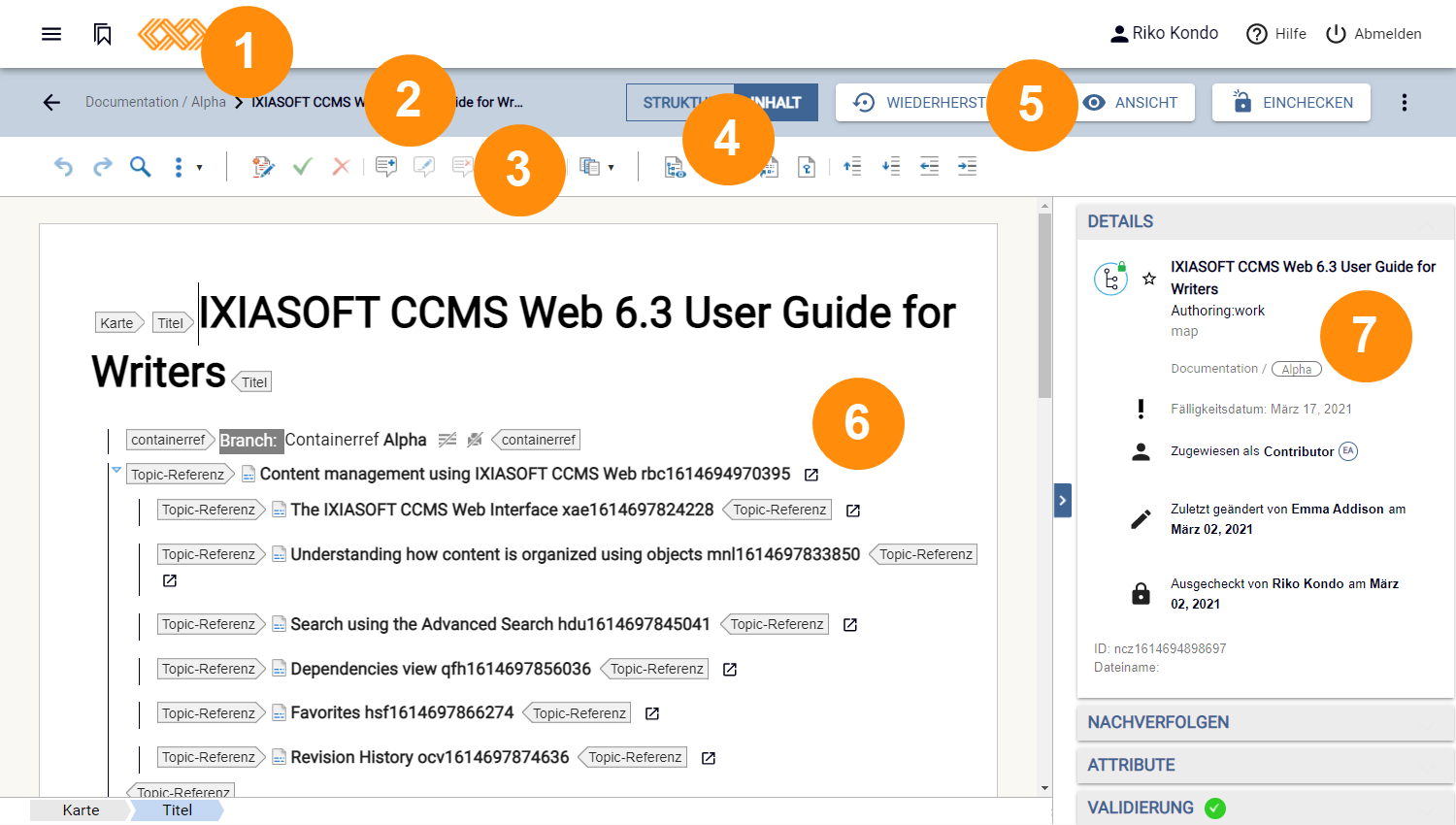Open the bookmarks icon in top bar

[x=103, y=34]
